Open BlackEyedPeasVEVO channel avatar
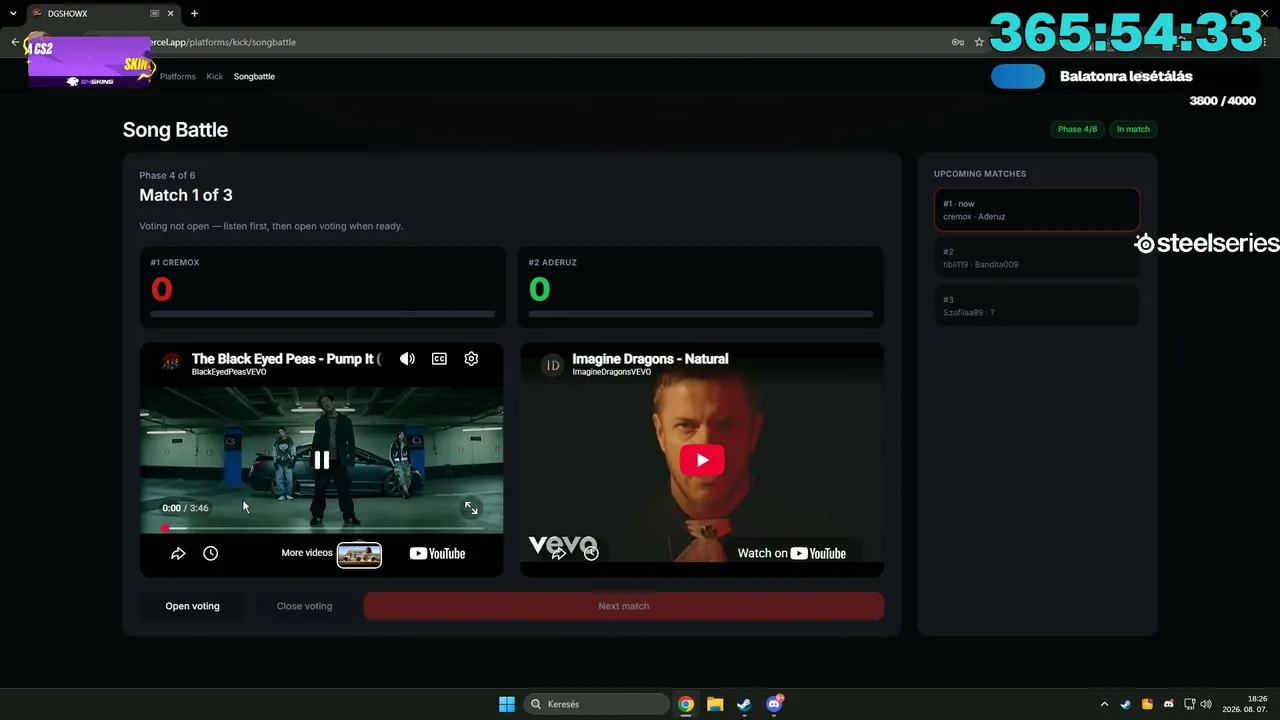The image size is (1280, 720). click(x=171, y=362)
